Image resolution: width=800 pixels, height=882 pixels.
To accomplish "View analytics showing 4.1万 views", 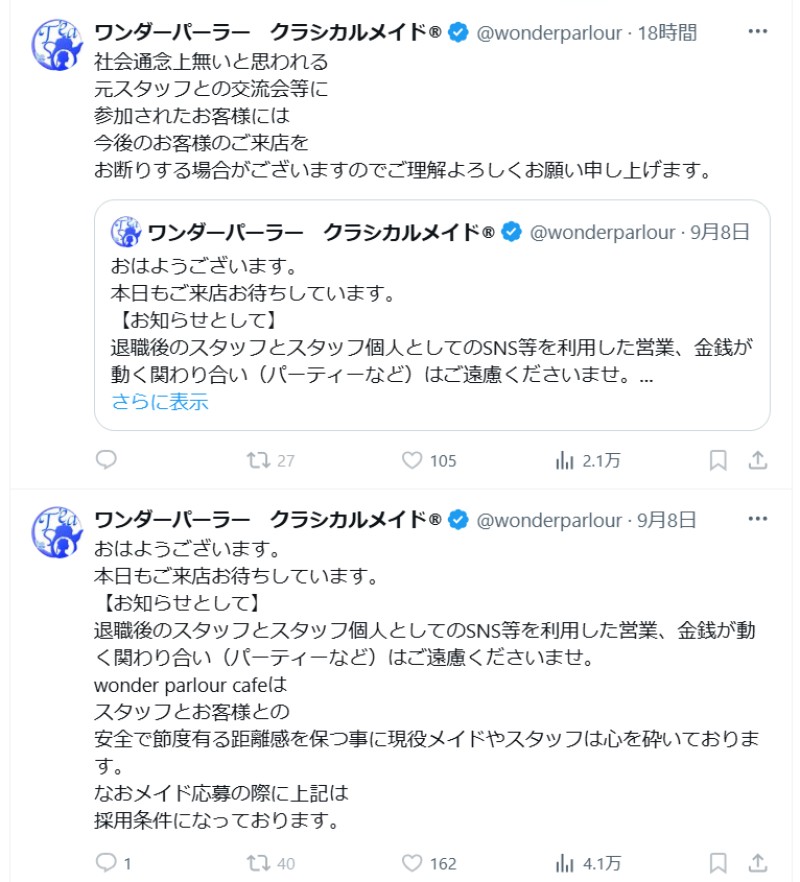I will click(x=565, y=862).
